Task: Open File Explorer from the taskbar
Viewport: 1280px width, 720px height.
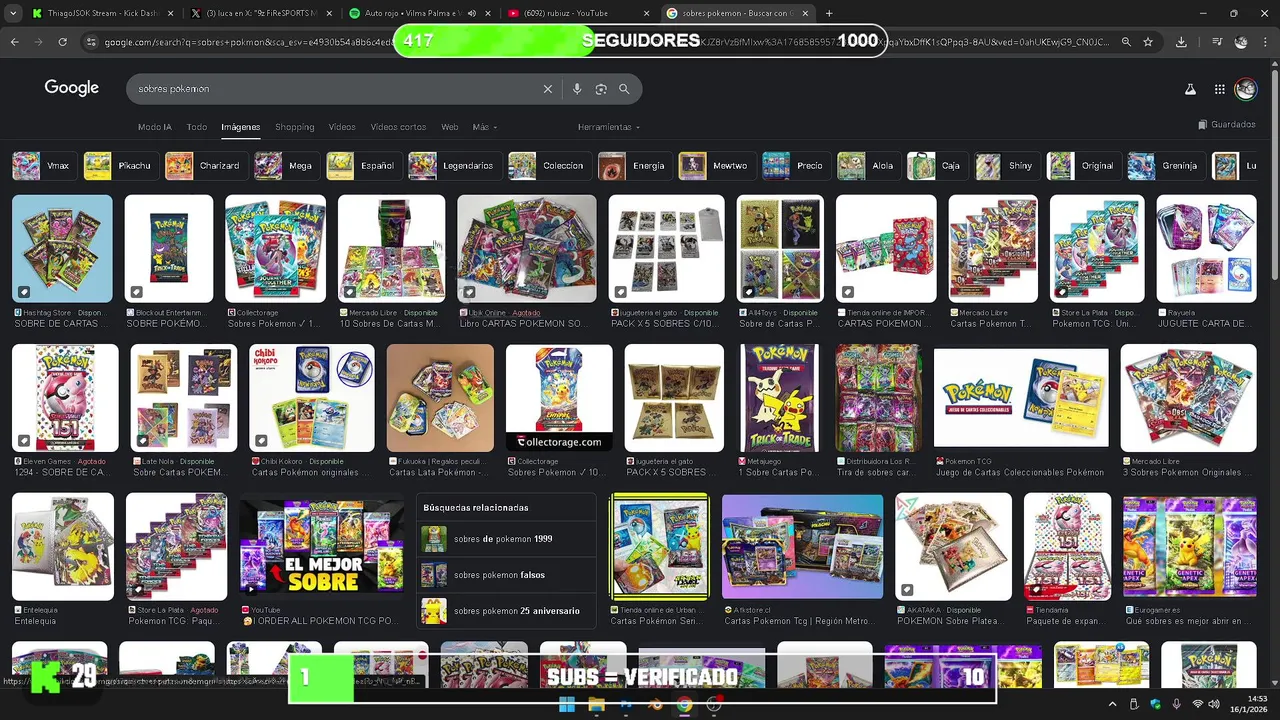Action: [596, 705]
